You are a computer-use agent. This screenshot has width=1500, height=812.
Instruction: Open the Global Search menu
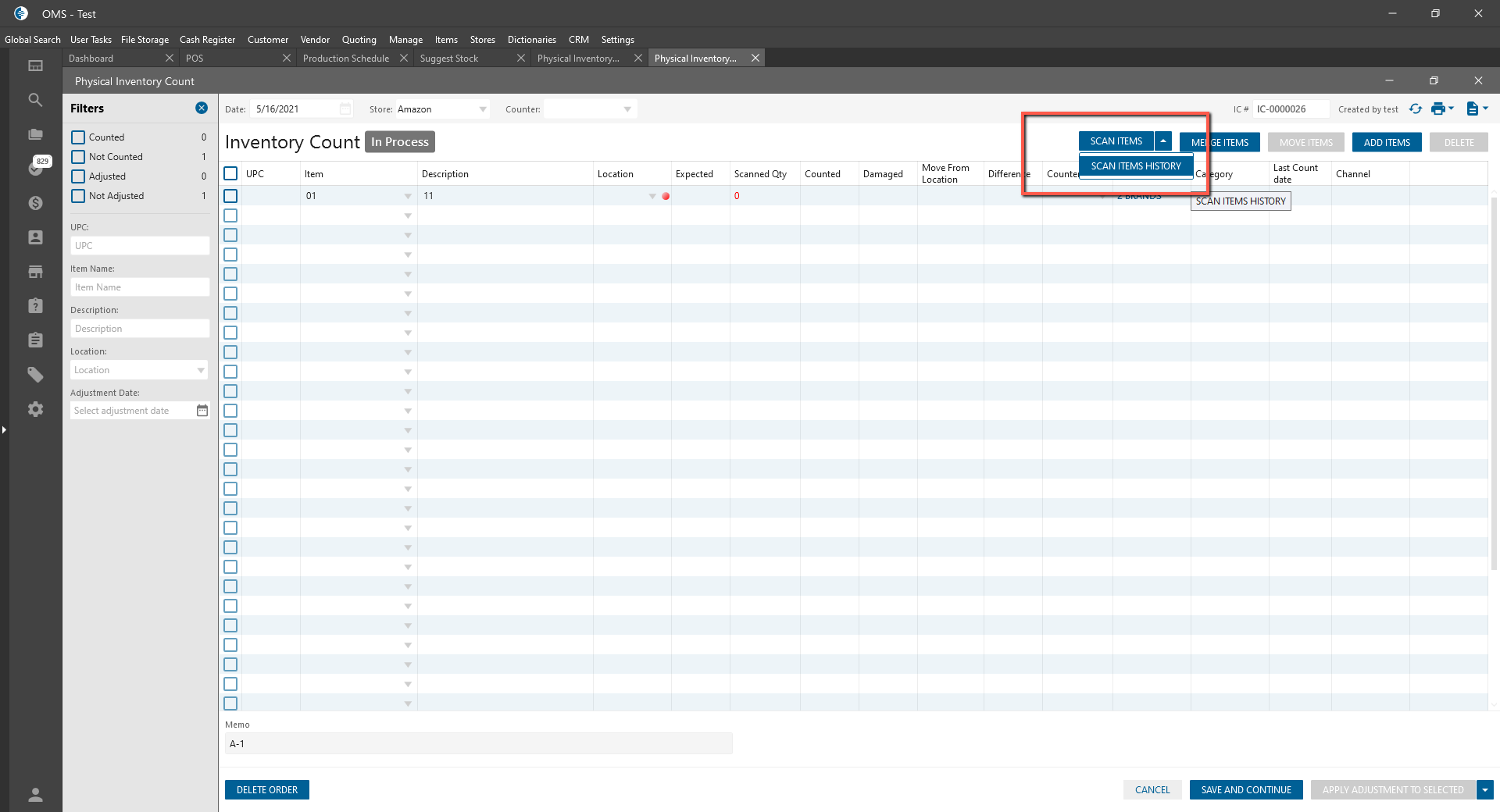point(33,40)
